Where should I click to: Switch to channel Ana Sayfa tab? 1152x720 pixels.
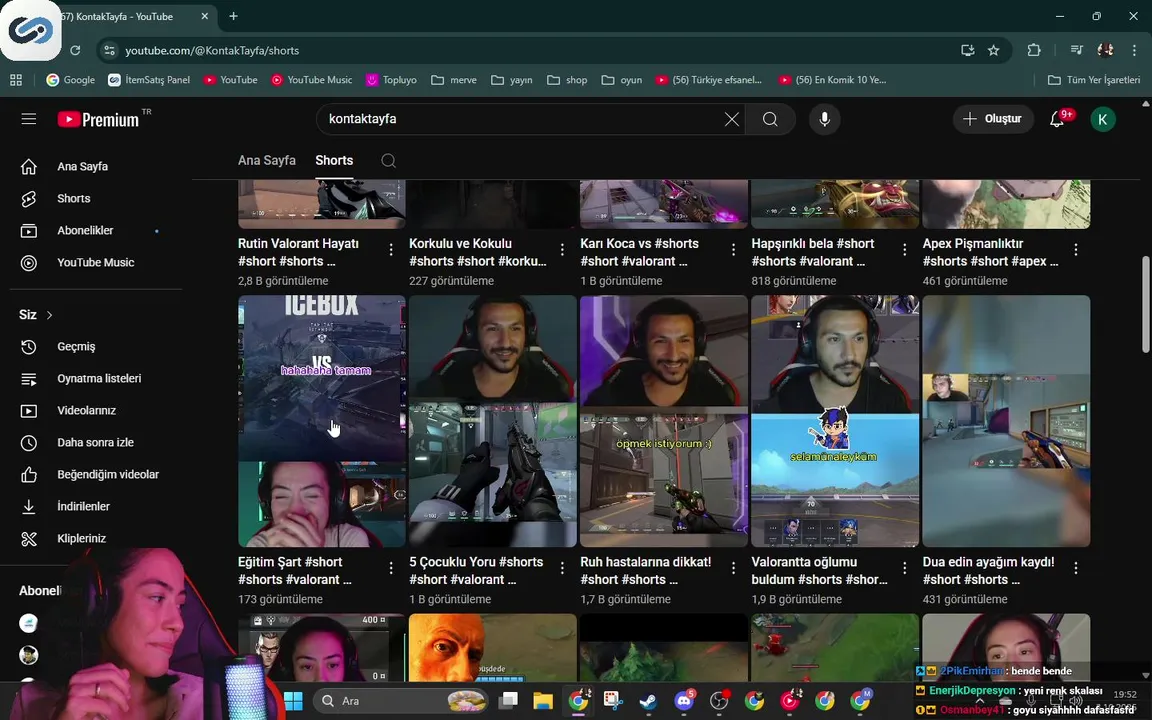267,160
